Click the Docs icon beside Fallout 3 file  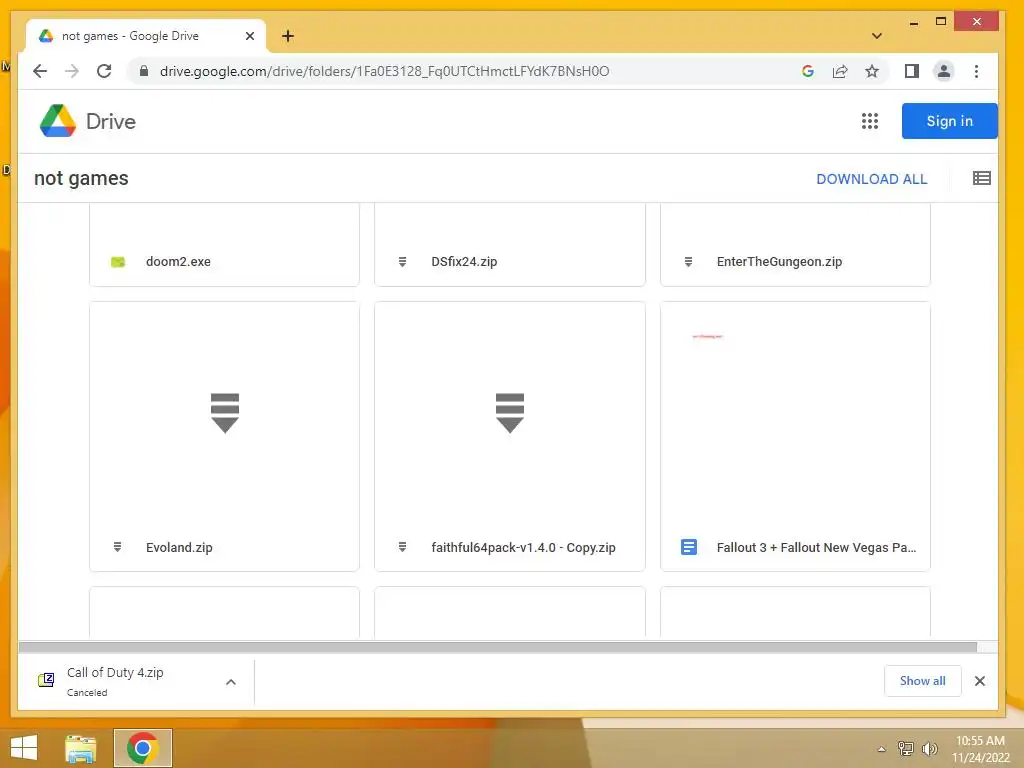688,547
